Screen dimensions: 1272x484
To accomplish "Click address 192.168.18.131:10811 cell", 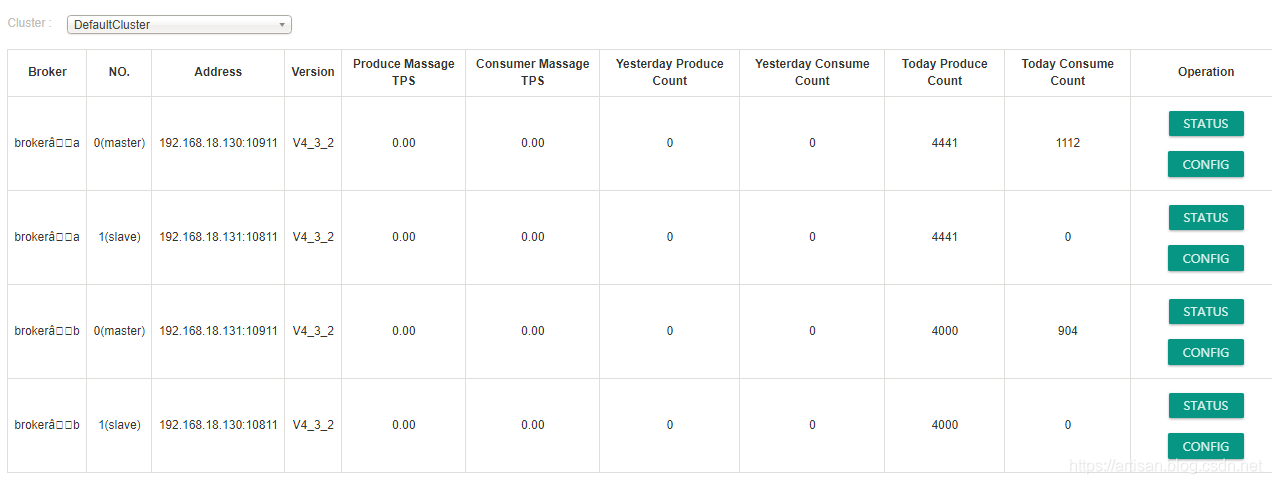I will click(x=218, y=237).
